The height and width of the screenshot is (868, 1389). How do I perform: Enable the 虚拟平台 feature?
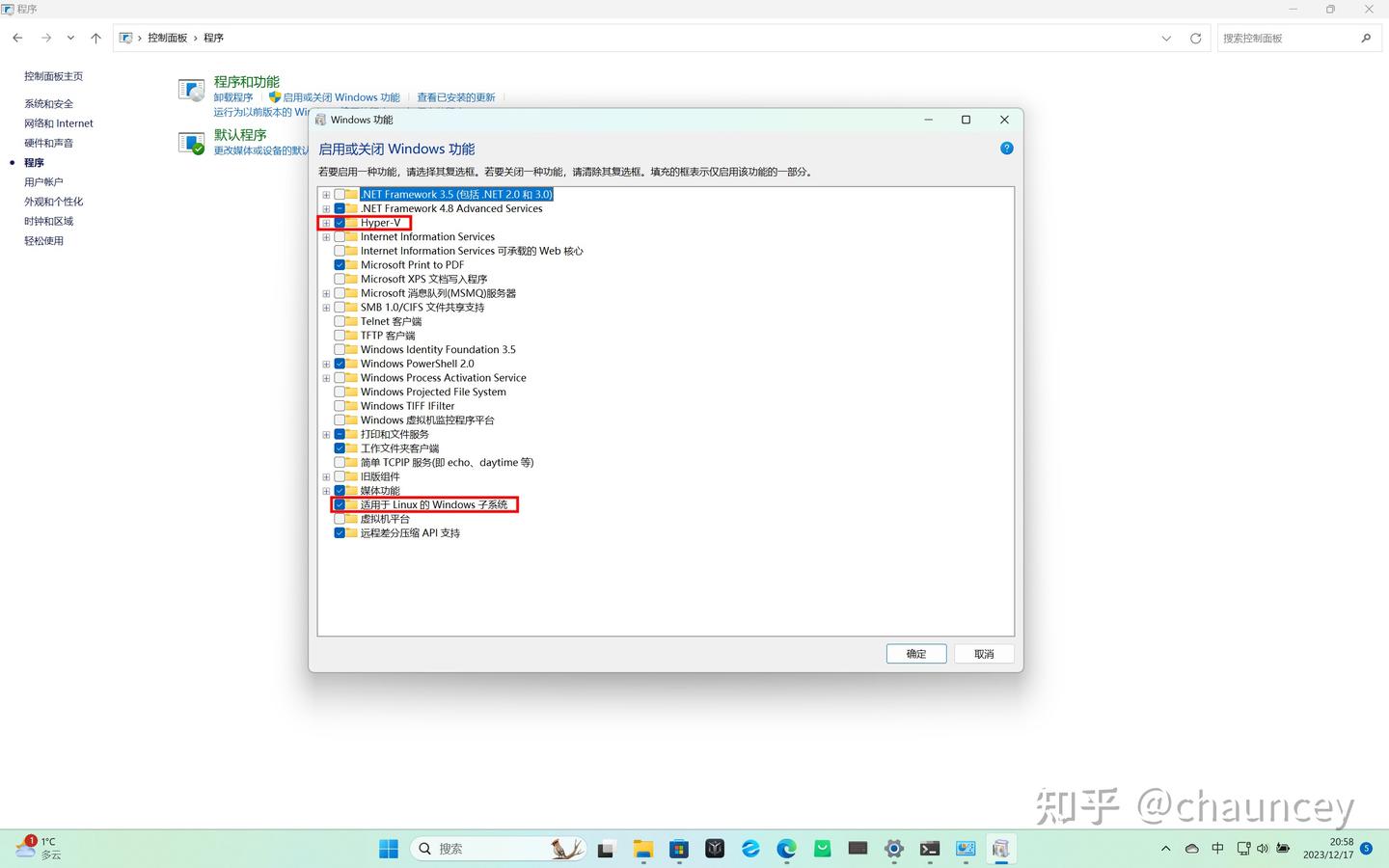(x=340, y=518)
